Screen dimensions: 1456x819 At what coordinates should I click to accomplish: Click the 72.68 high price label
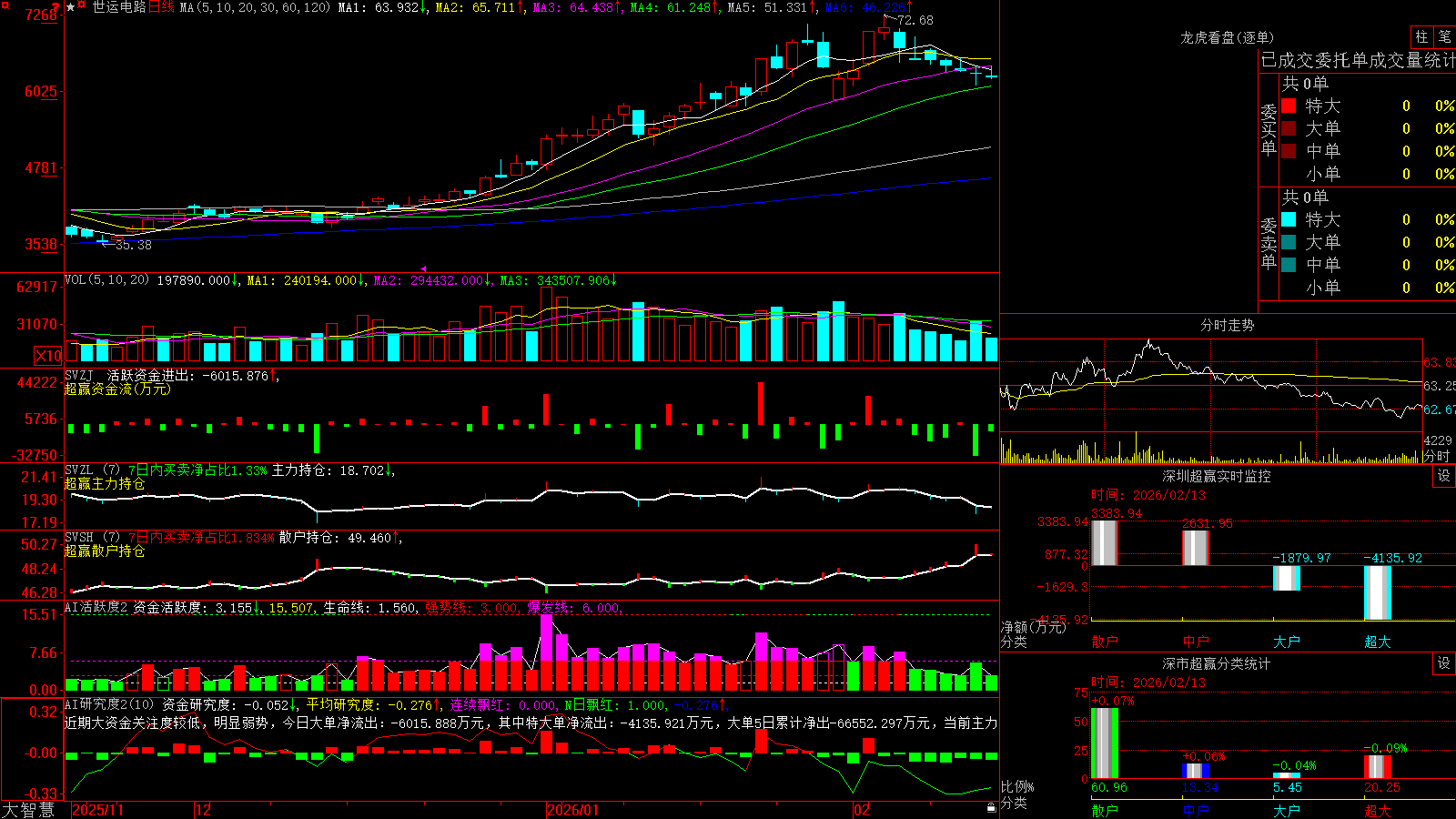tap(915, 20)
